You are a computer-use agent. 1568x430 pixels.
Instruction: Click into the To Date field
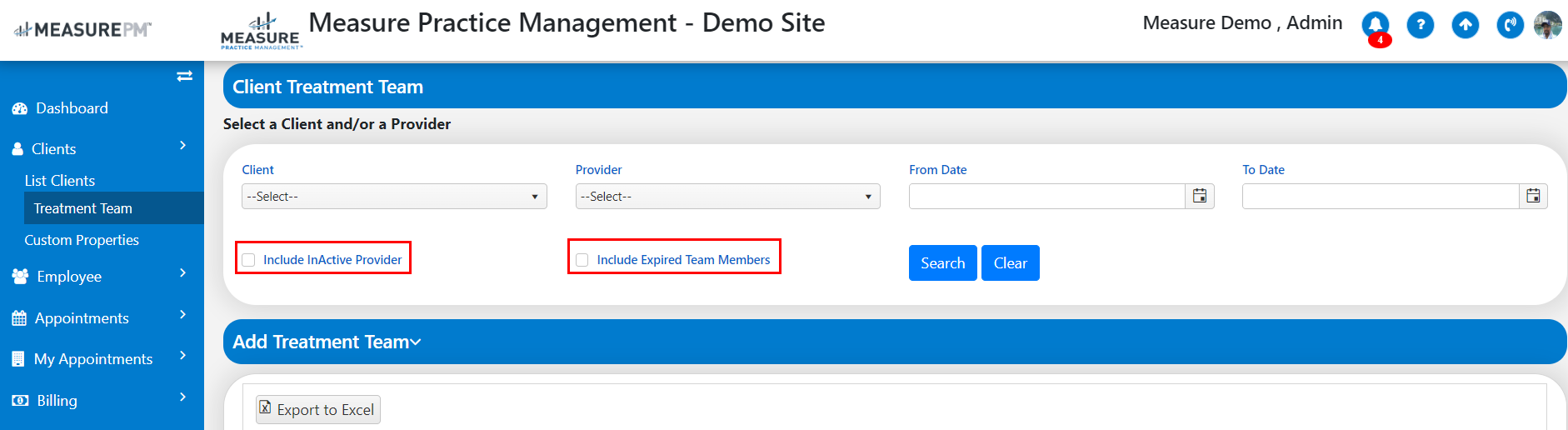[1381, 197]
